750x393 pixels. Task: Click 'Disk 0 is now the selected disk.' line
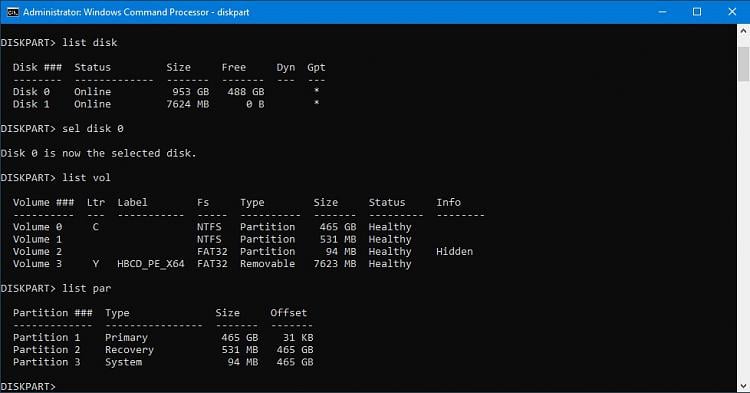99,153
